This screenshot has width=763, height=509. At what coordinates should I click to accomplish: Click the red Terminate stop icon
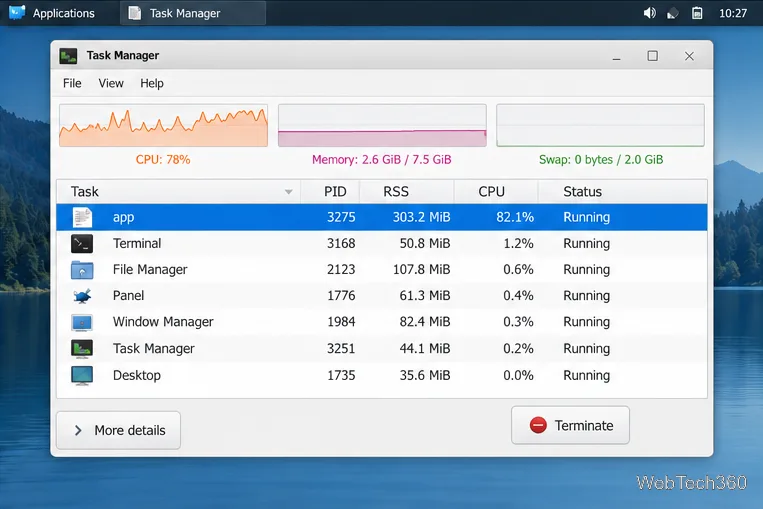(x=538, y=425)
